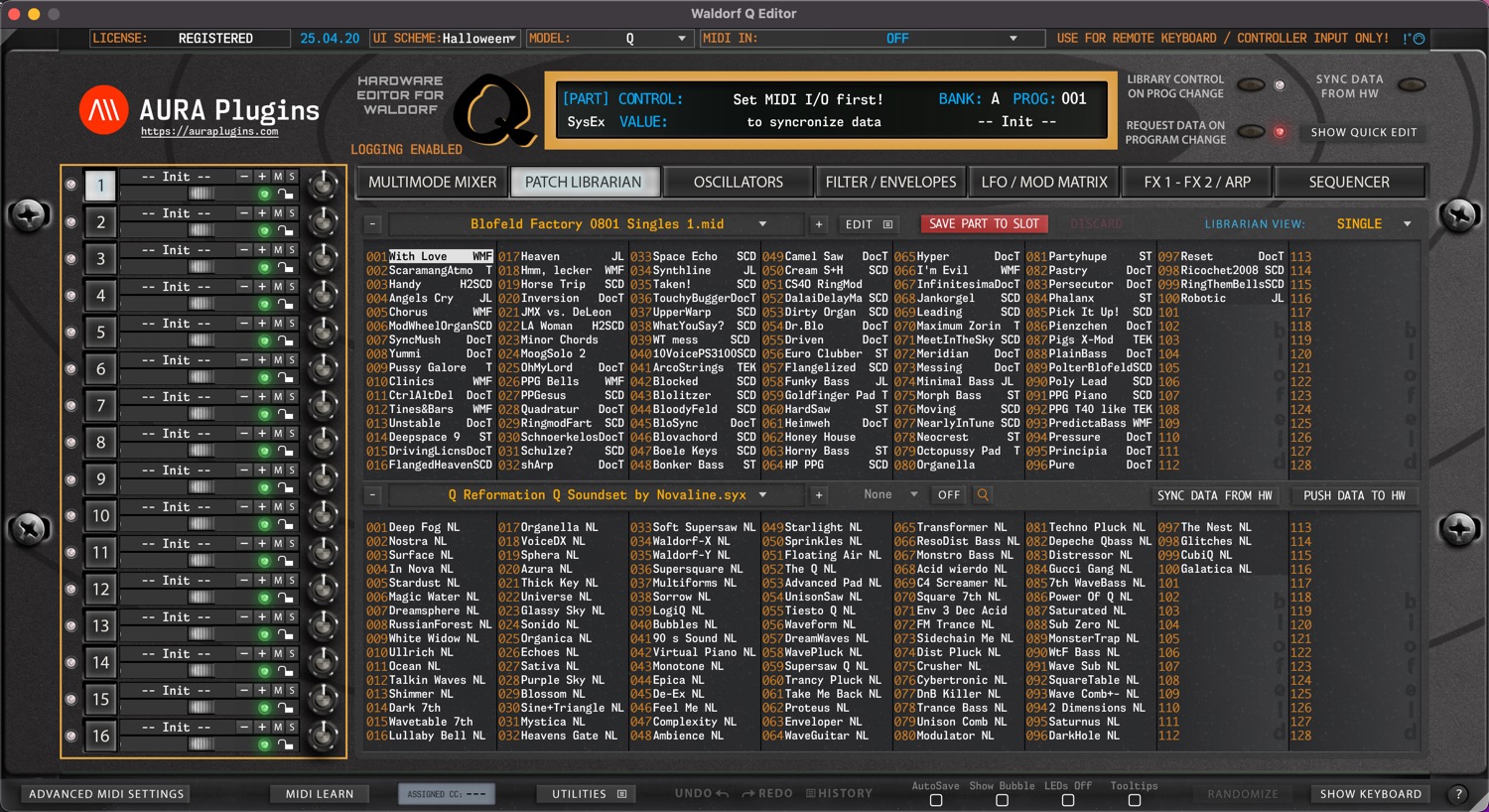Open the Edit menu button
Viewport: 1489px width, 812px height.
click(870, 224)
